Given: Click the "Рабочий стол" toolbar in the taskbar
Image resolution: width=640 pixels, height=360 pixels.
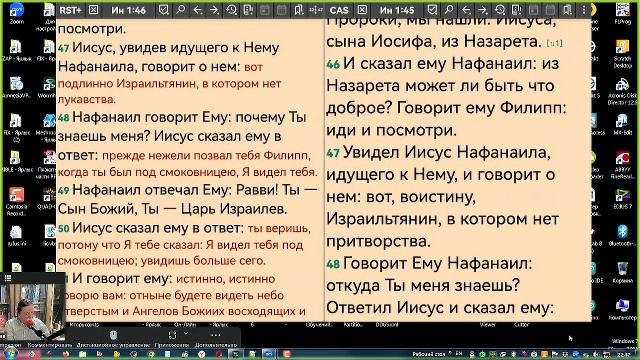Looking at the screenshot, I should click(428, 354).
